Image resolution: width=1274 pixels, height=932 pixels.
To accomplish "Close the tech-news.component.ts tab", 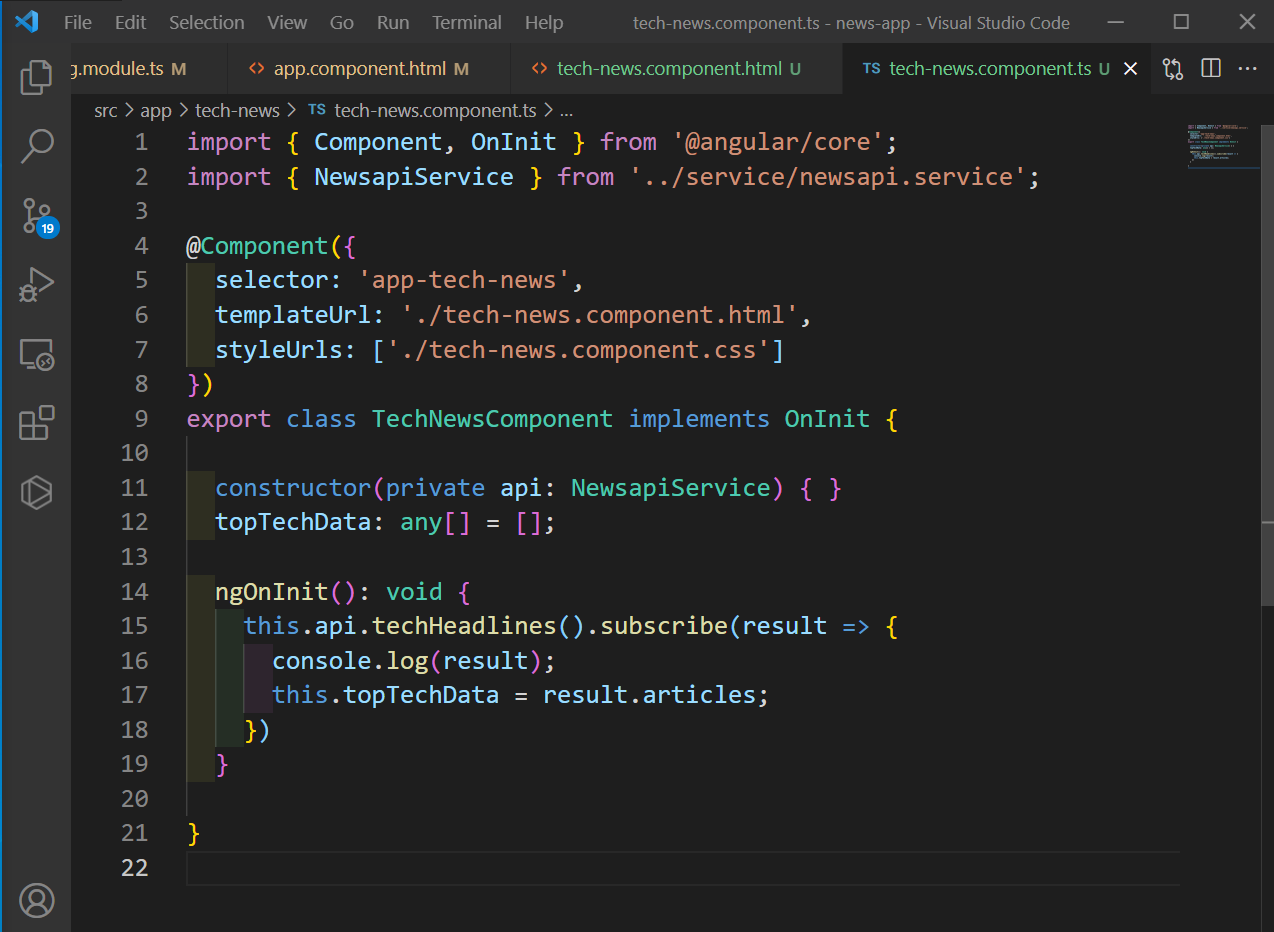I will pyautogui.click(x=1131, y=69).
